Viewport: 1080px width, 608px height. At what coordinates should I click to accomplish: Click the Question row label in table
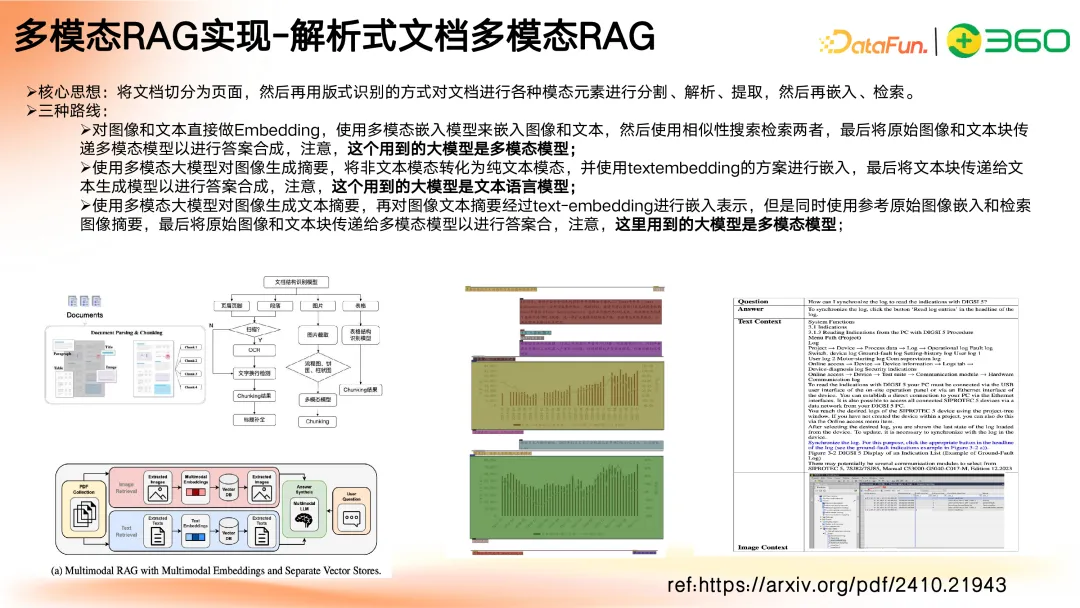(x=753, y=302)
